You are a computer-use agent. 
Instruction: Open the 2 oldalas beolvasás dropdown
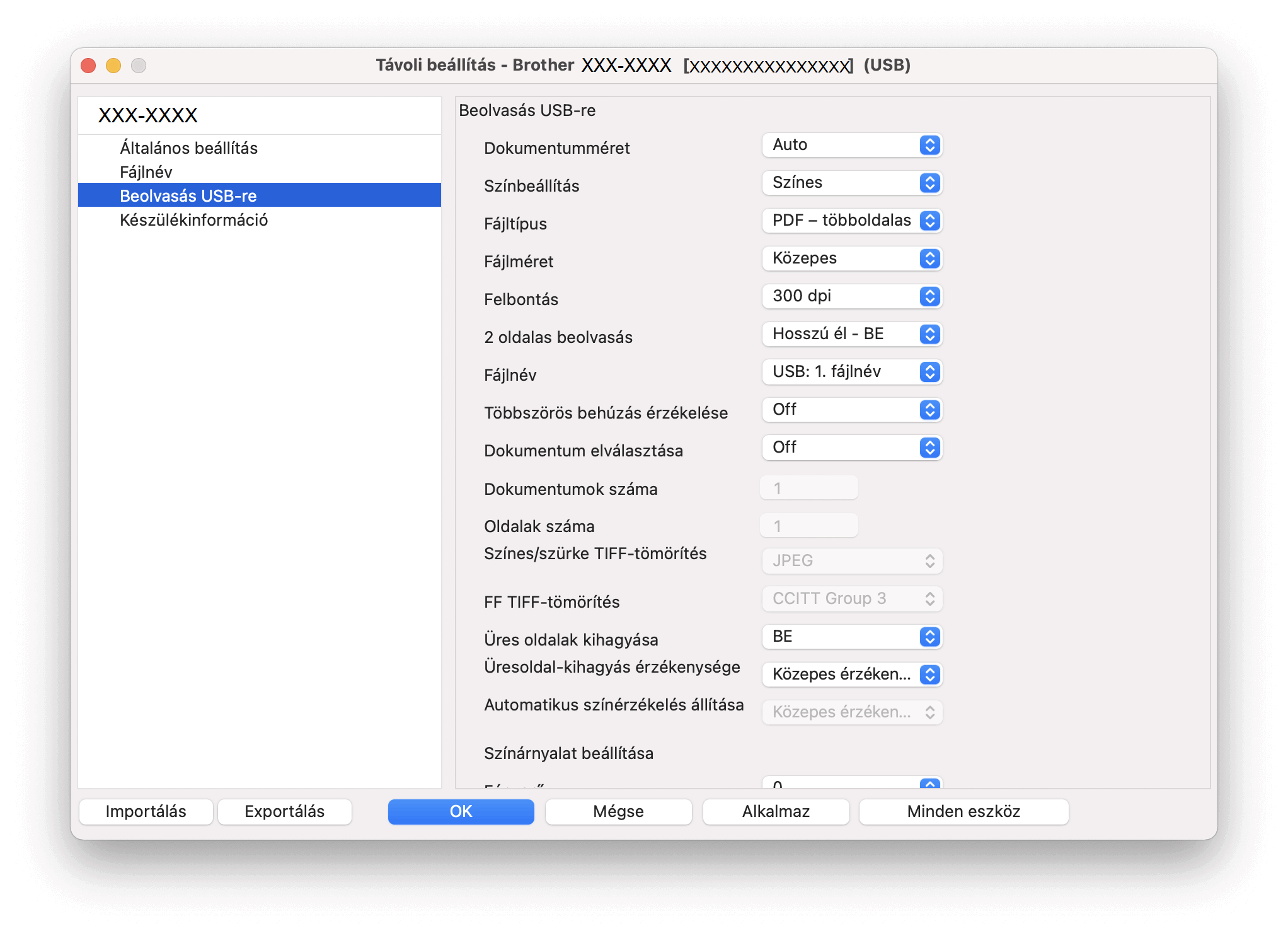851,334
